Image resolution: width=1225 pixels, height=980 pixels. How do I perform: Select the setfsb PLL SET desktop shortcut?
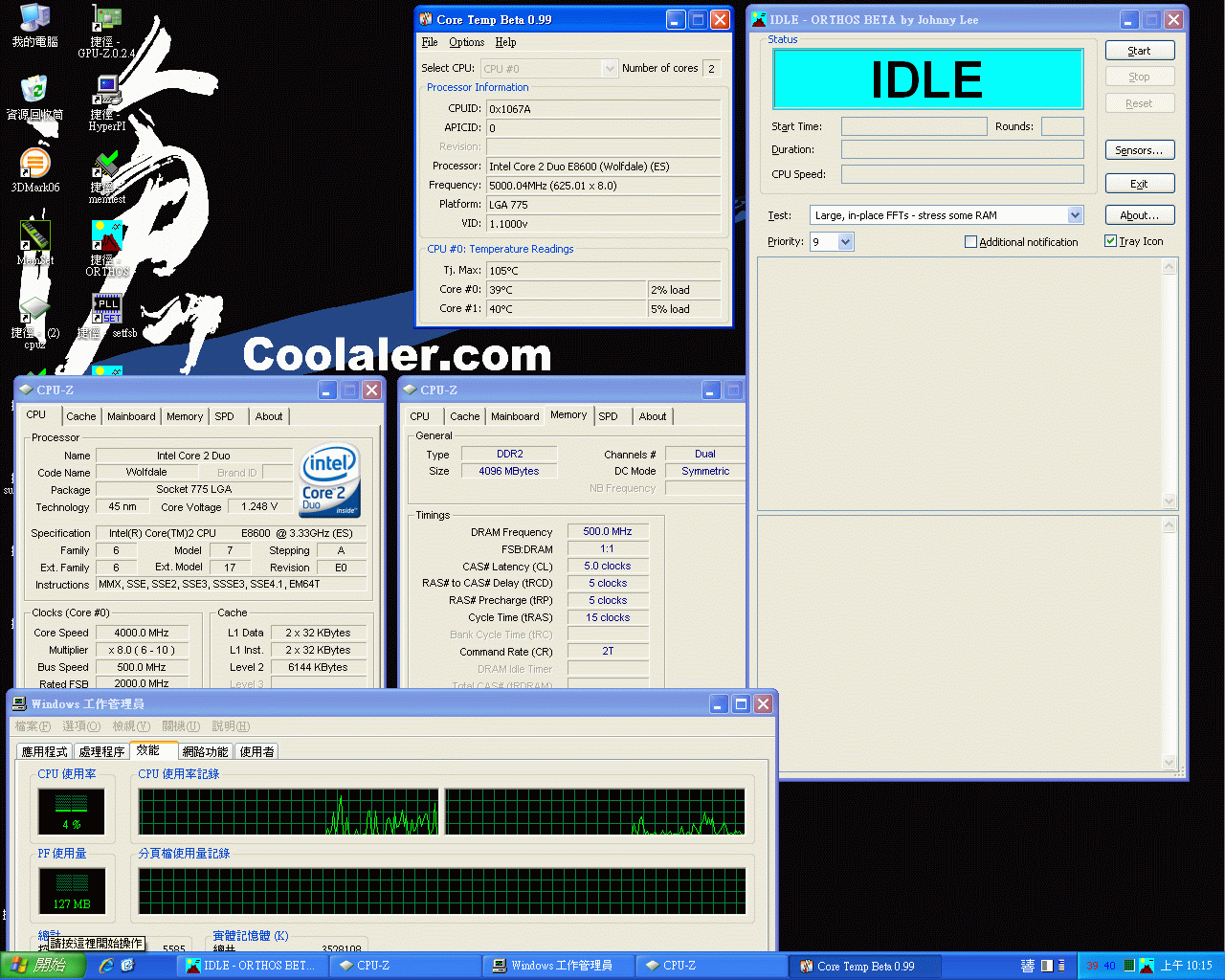106,316
